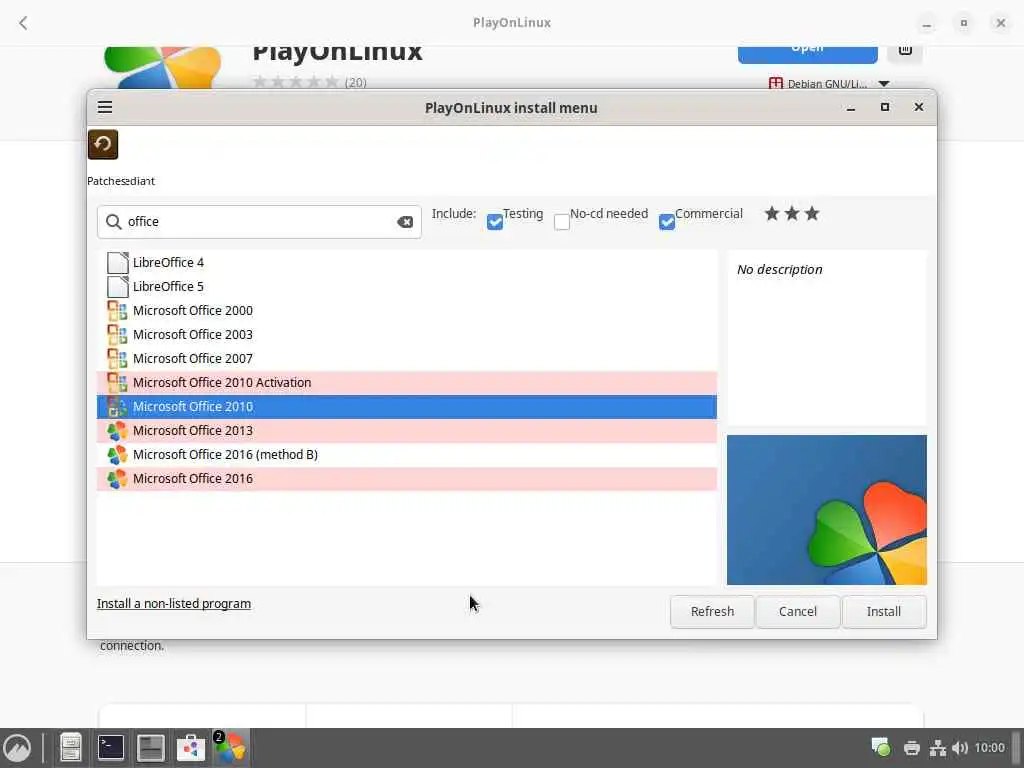This screenshot has height=768, width=1024.
Task: Click the Refresh button
Action: point(712,612)
